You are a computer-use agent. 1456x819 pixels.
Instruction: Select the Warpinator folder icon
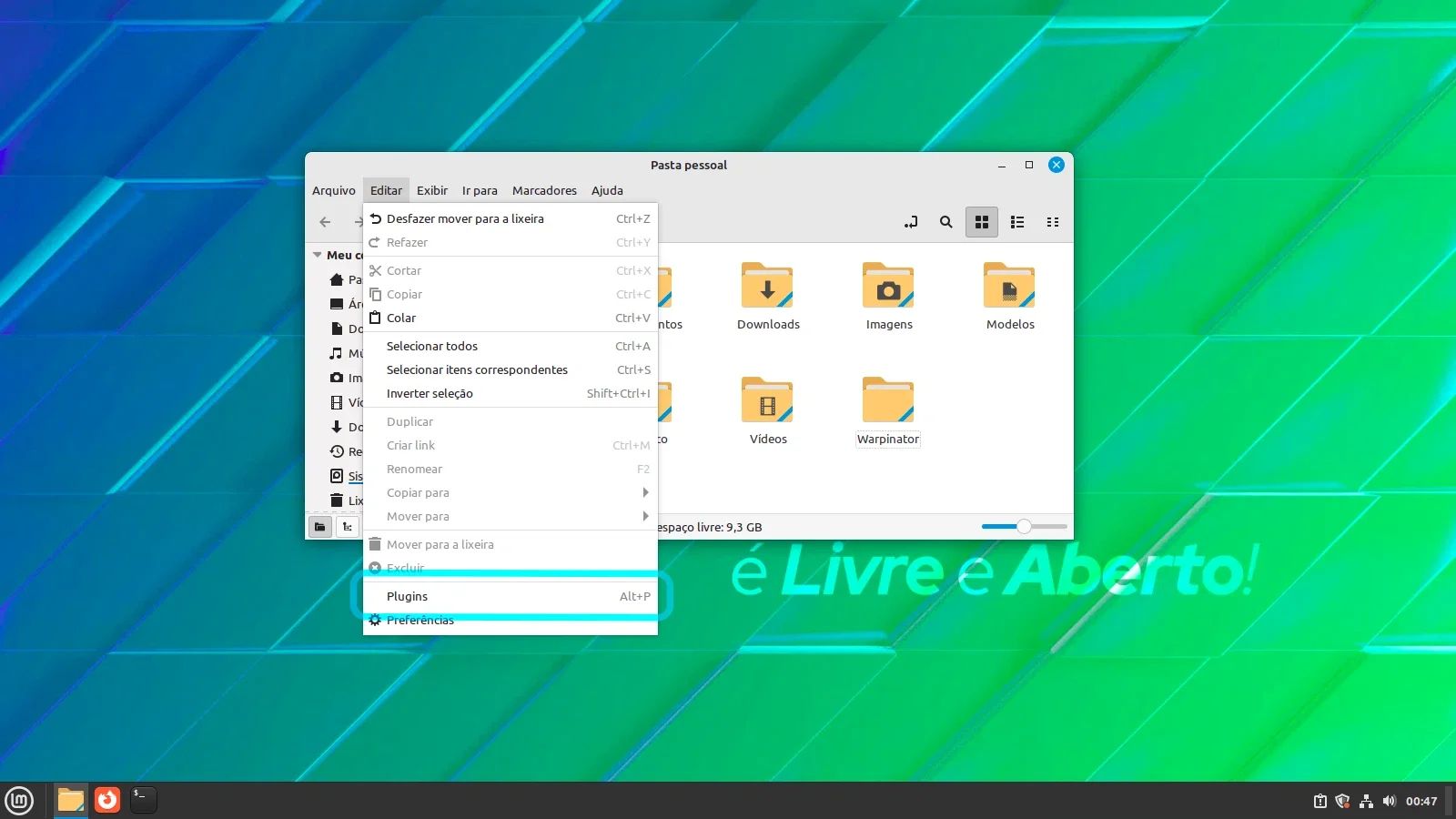click(889, 400)
